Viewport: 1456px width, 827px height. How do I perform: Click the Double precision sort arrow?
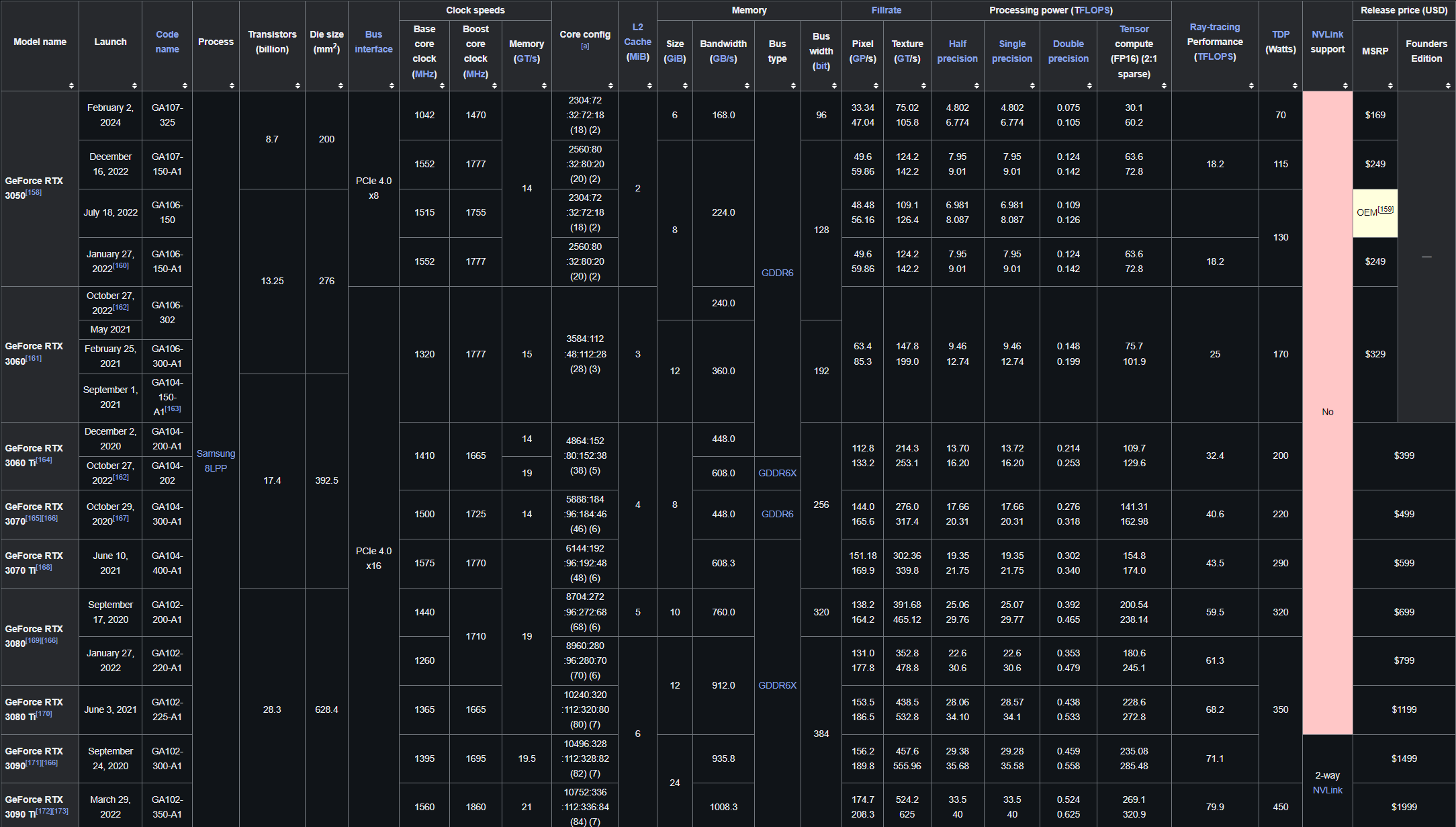pyautogui.click(x=1089, y=86)
